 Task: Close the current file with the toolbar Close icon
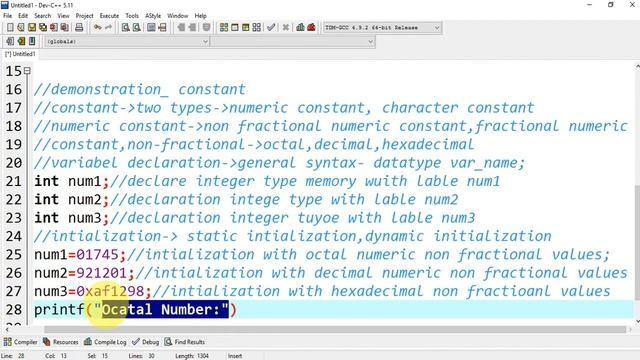click(54, 27)
